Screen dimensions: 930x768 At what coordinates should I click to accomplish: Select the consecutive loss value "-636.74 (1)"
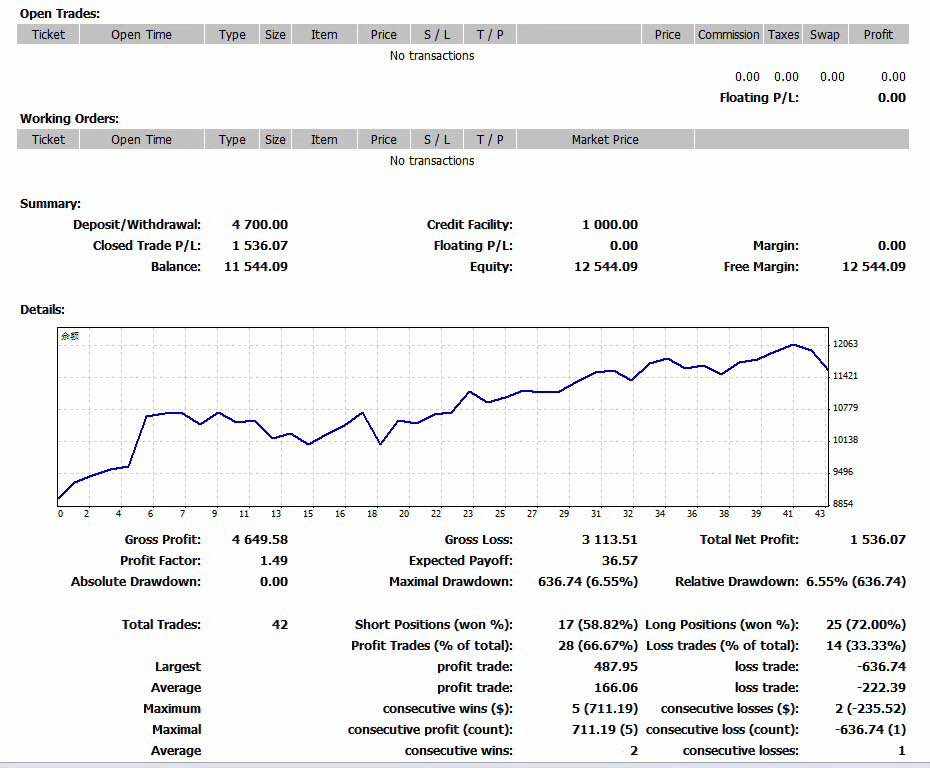pos(871,729)
